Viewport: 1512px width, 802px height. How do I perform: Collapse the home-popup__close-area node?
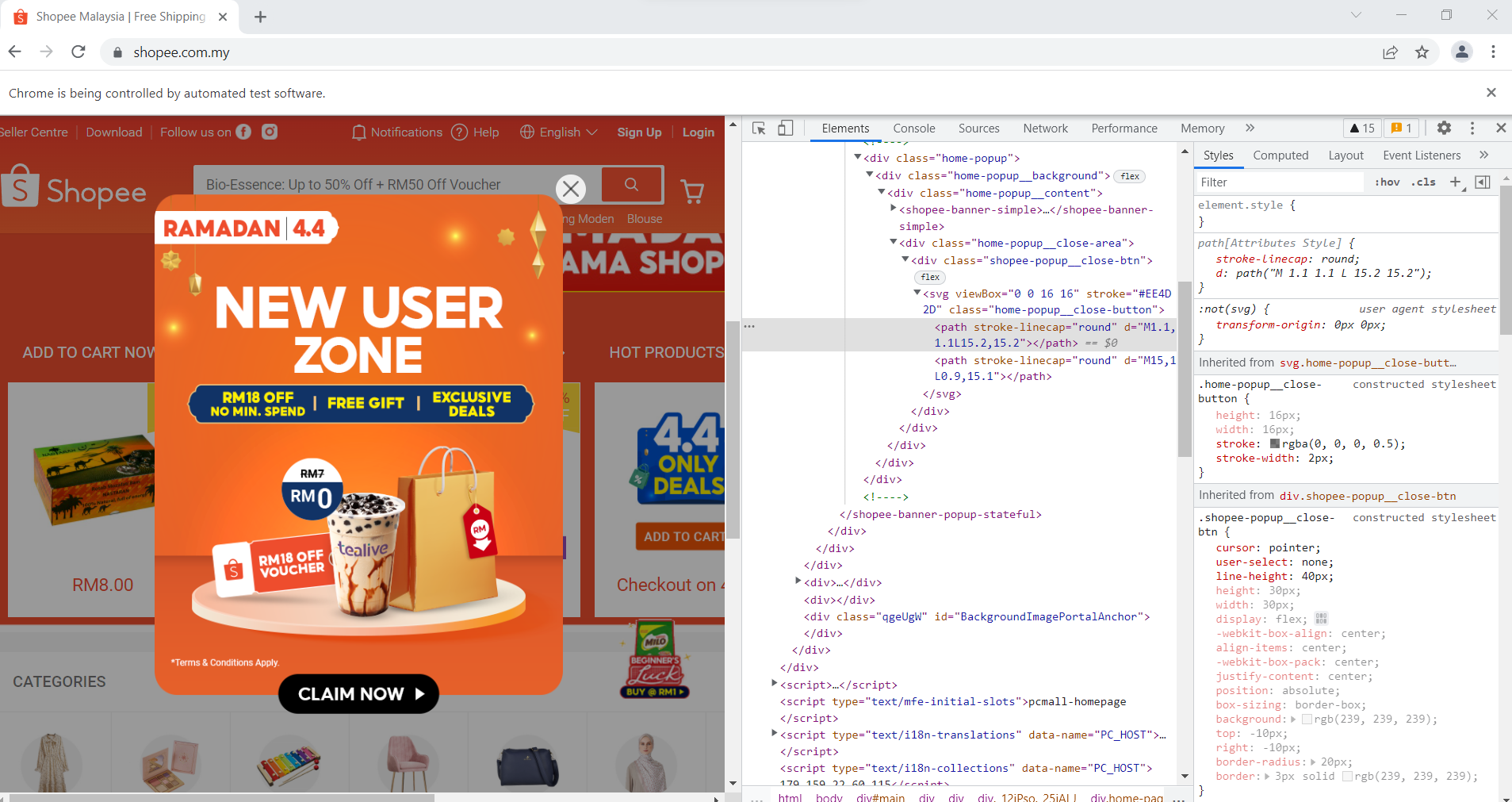[x=894, y=242]
